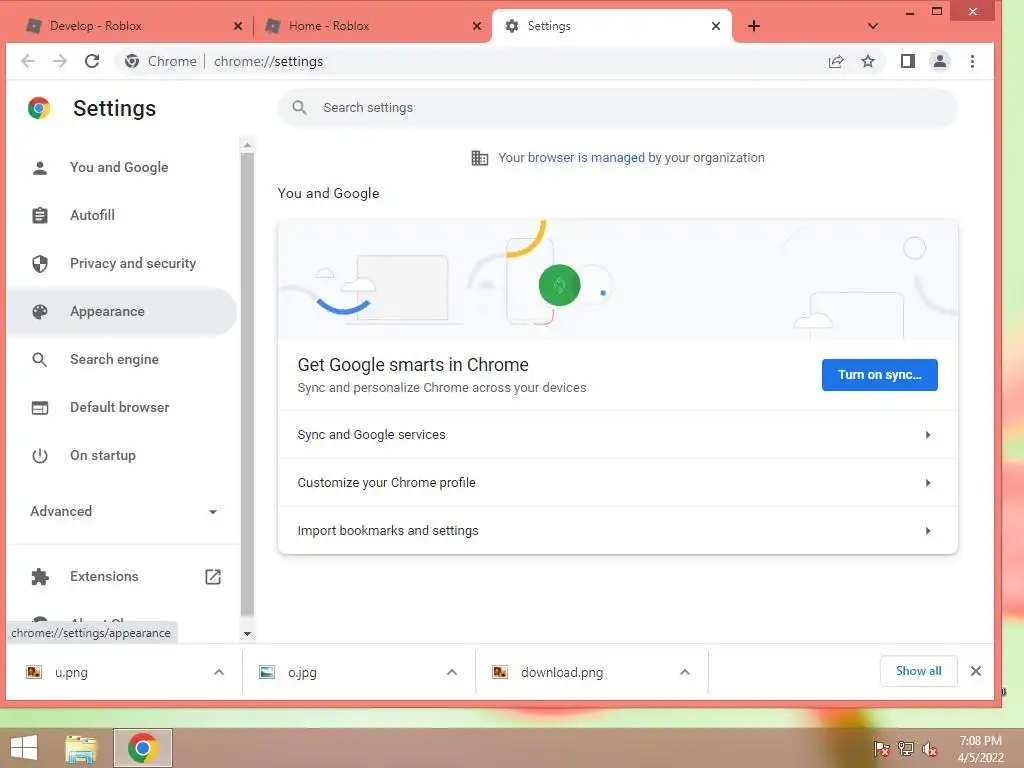Click the share page icon in address bar
Screen dimensions: 1024x768
coord(836,61)
